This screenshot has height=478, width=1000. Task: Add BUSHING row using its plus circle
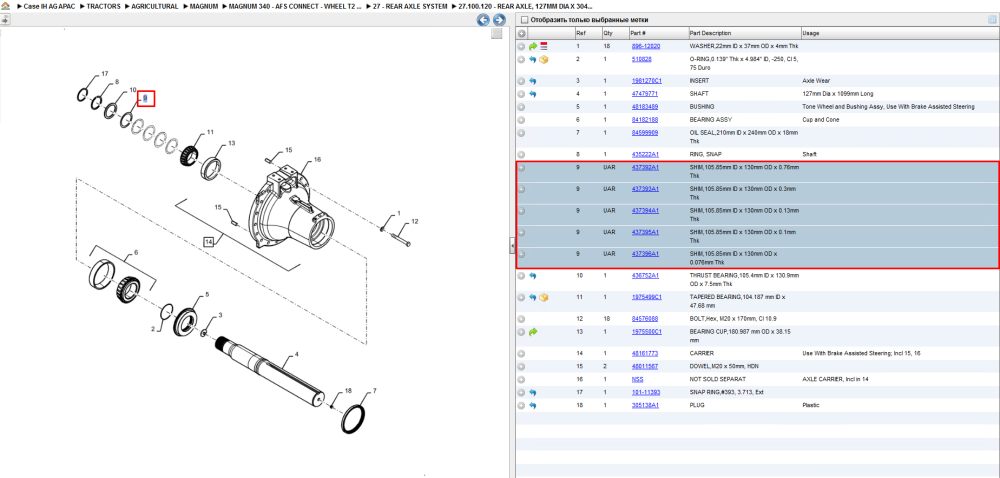(x=522, y=106)
